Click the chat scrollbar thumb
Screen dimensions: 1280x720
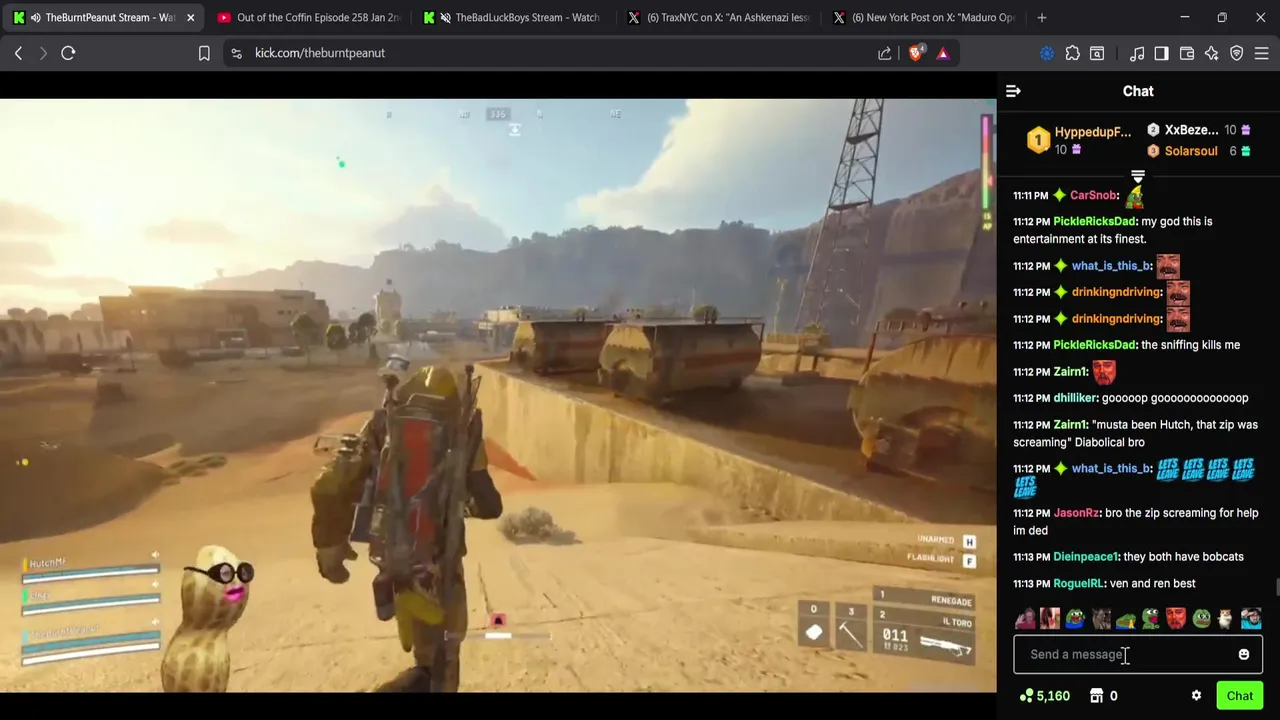(1276, 588)
